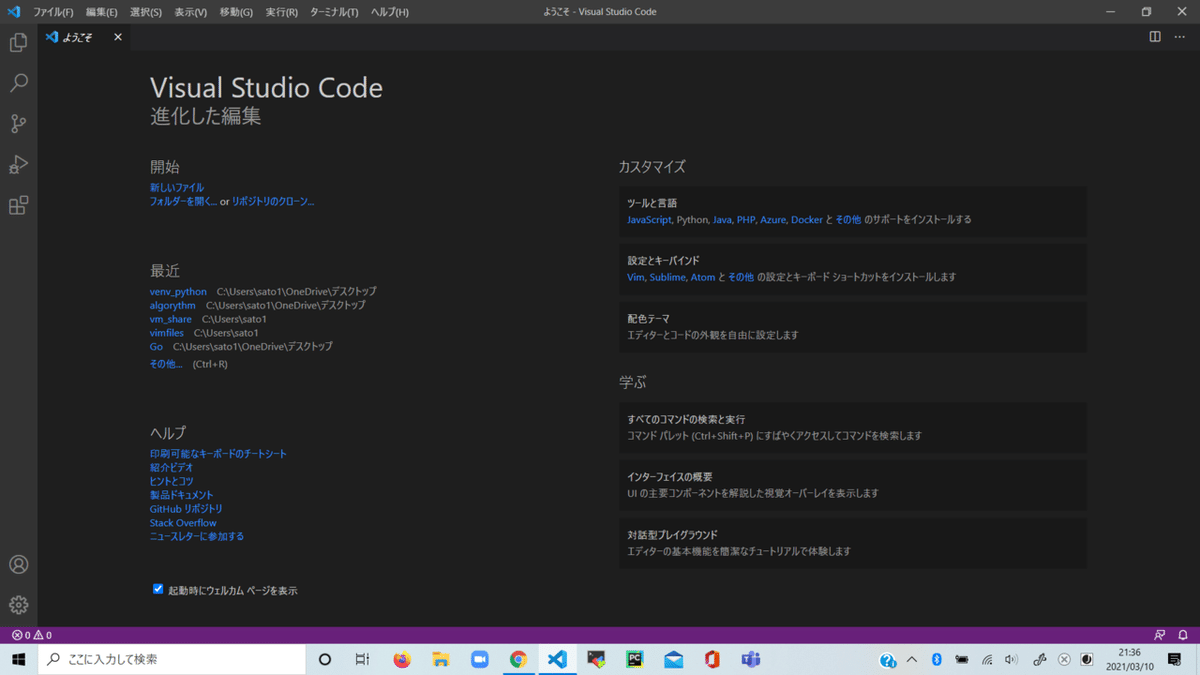Open recent folder vm_share
This screenshot has width=1200, height=675.
(171, 319)
